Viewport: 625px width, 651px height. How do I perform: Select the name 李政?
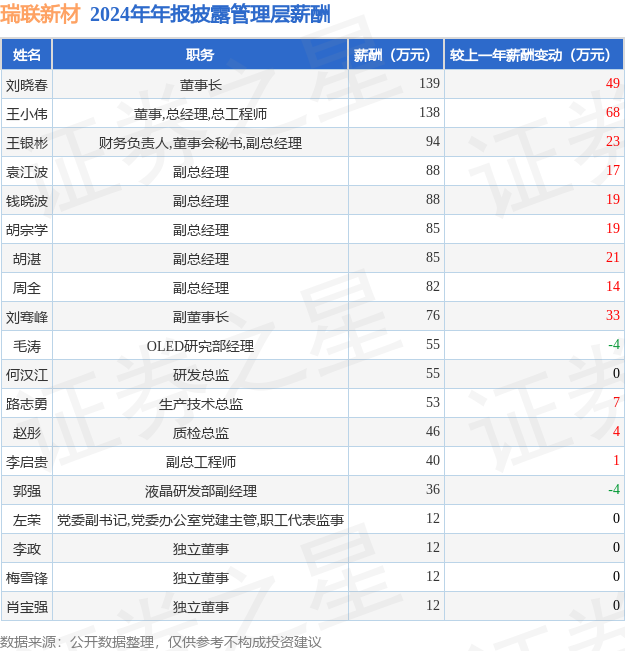pyautogui.click(x=27, y=549)
